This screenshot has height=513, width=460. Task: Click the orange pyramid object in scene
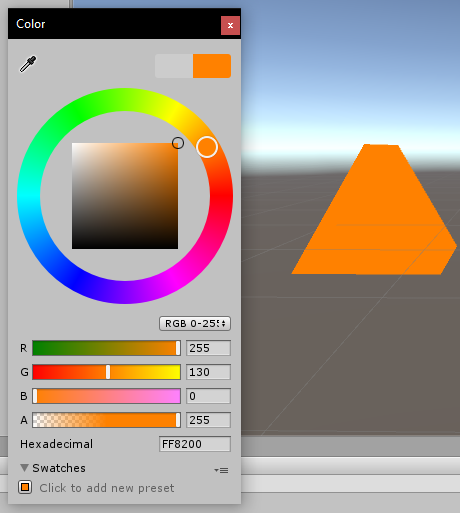pos(374,210)
